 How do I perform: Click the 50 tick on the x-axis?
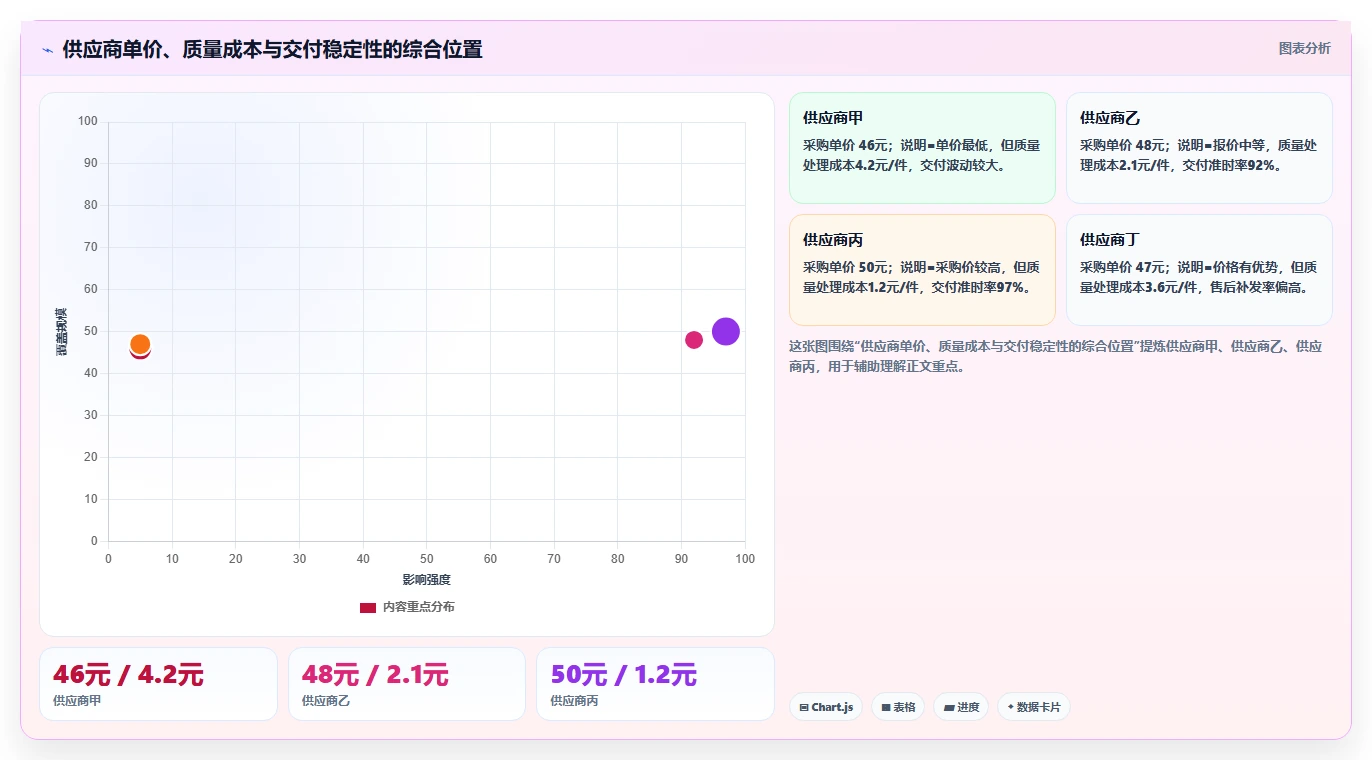click(427, 558)
